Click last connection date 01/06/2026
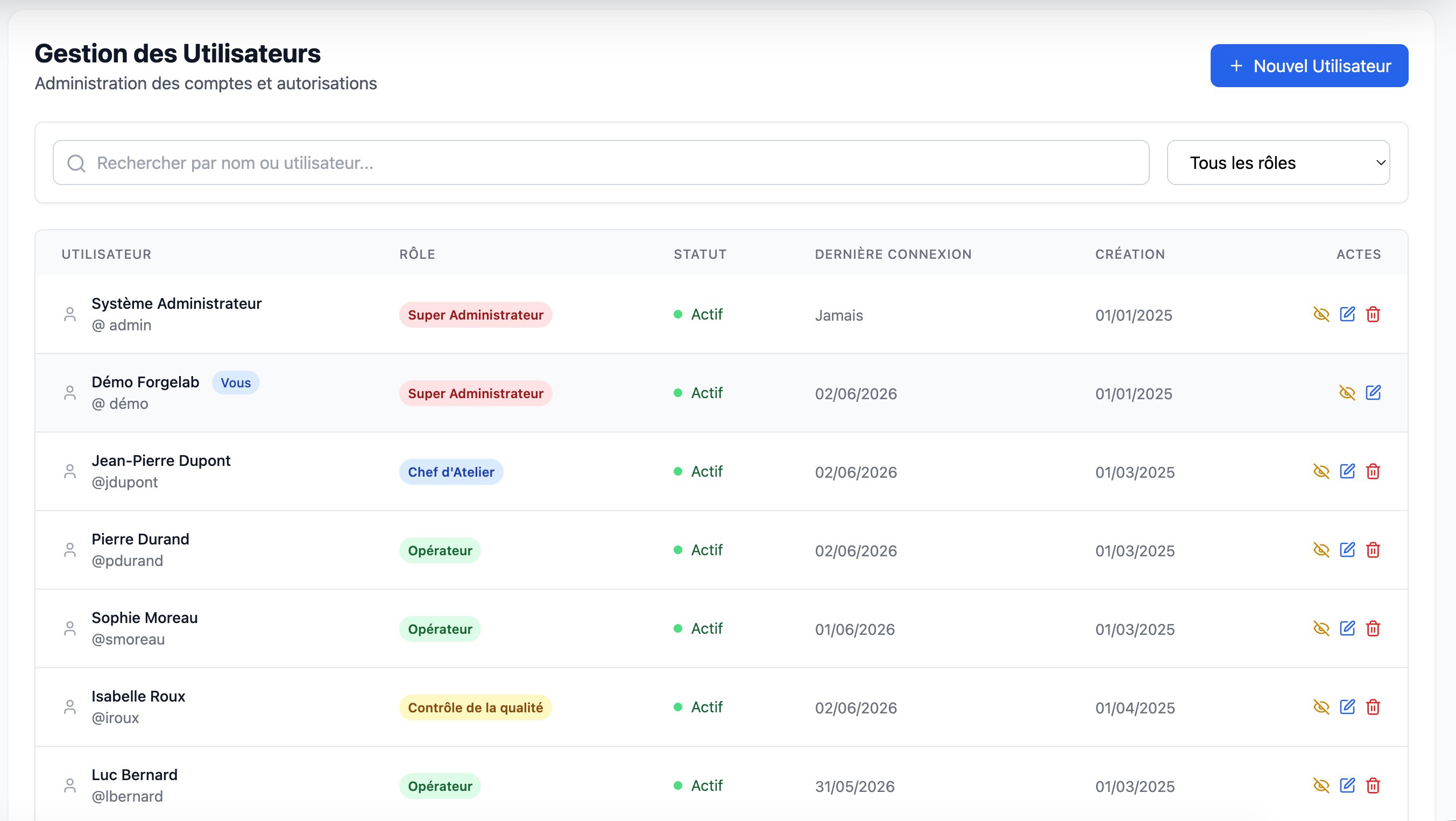Viewport: 1456px width, 821px height. pos(854,629)
